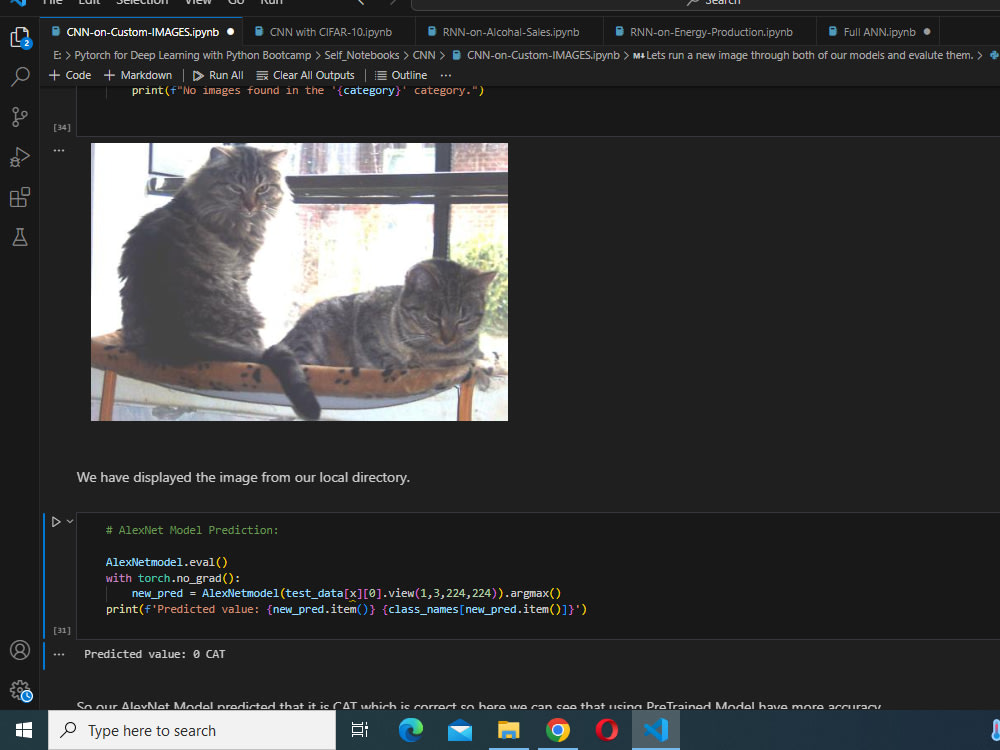The width and height of the screenshot is (1000, 750).
Task: Select 'Self_Notebooks' in the breadcrumb
Action: [362, 55]
